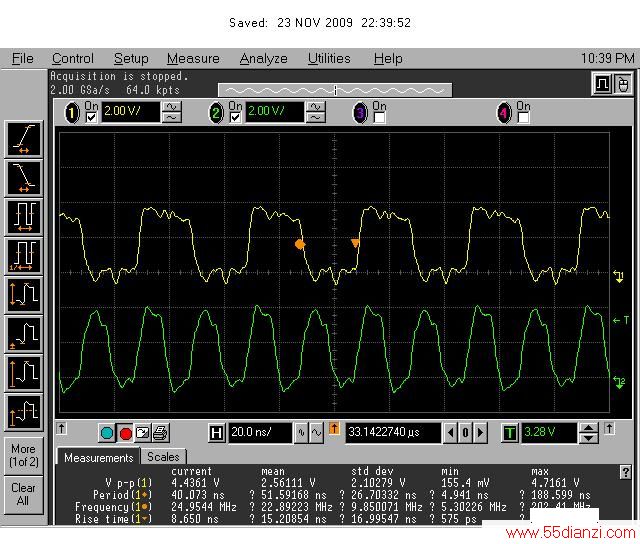Click the 20.0 ns/ timebase field
This screenshot has width=640, height=544.
pyautogui.click(x=260, y=433)
